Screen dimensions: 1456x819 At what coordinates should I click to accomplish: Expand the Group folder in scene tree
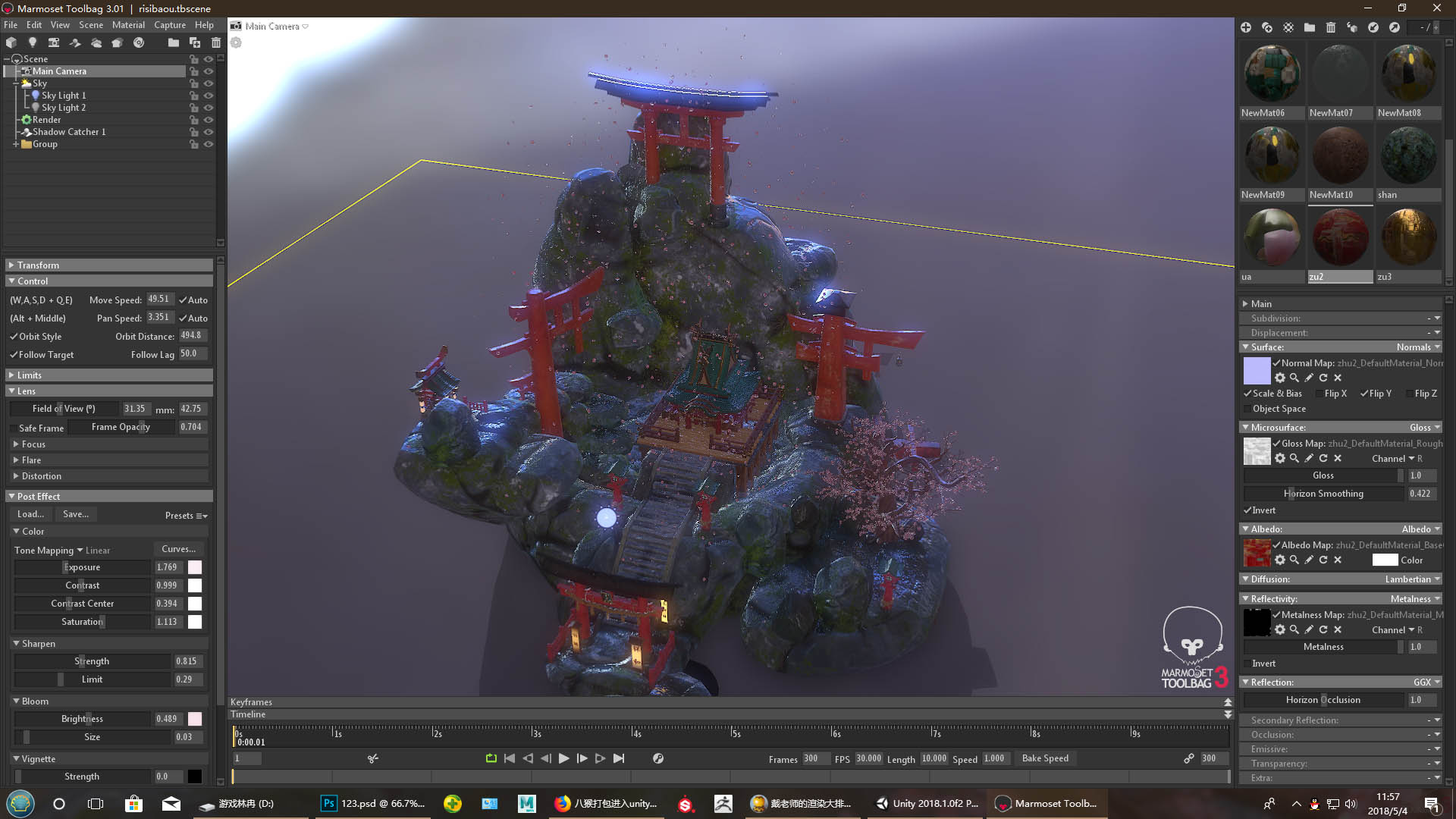15,144
